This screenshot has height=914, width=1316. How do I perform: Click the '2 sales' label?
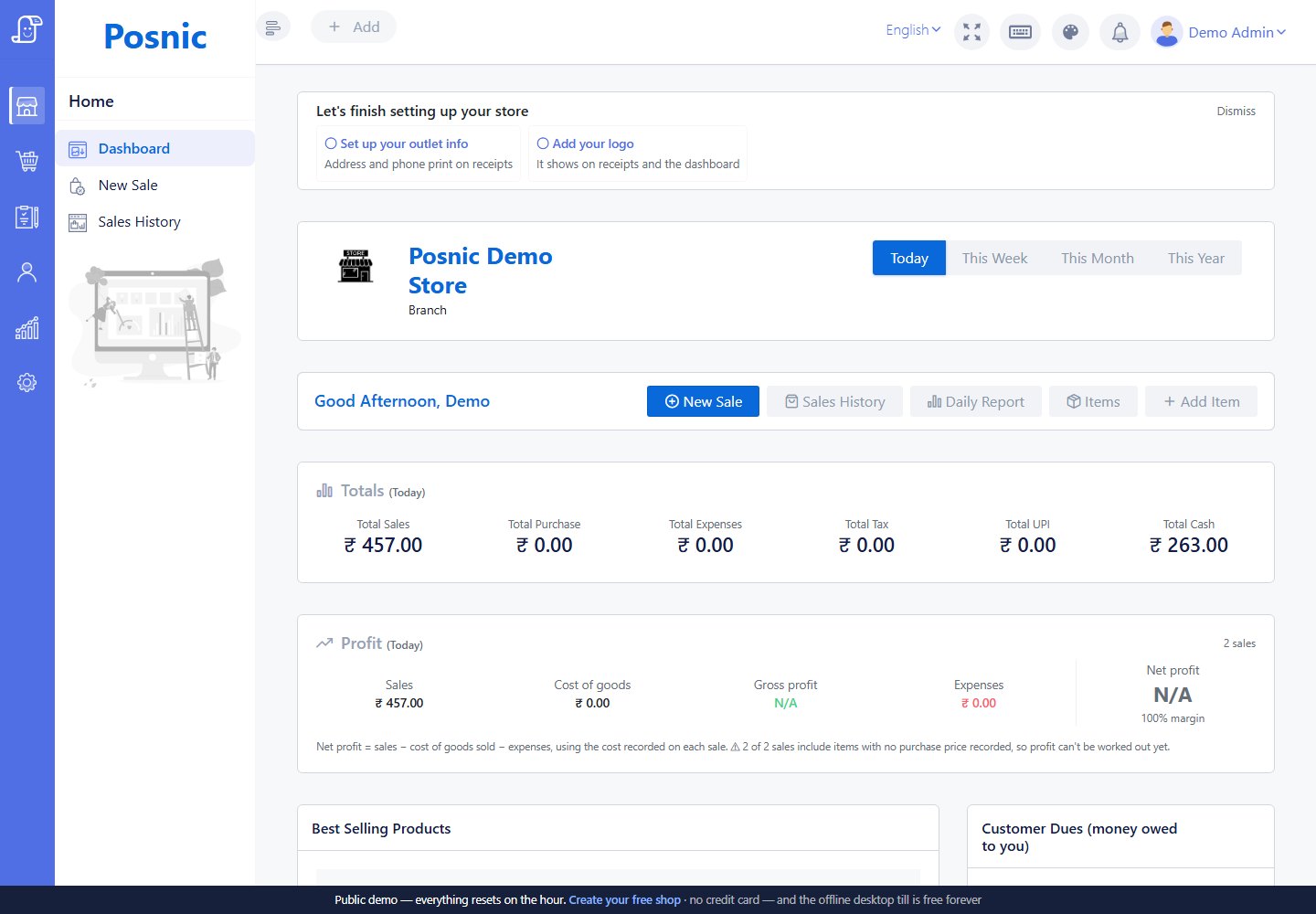click(1239, 643)
